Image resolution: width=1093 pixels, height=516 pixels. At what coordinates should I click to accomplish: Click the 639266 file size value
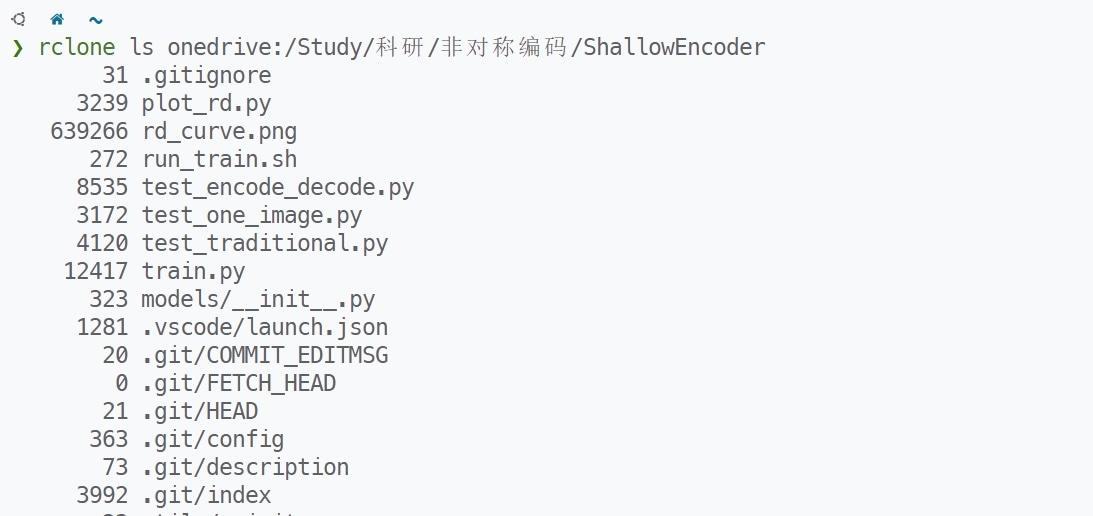coord(89,131)
